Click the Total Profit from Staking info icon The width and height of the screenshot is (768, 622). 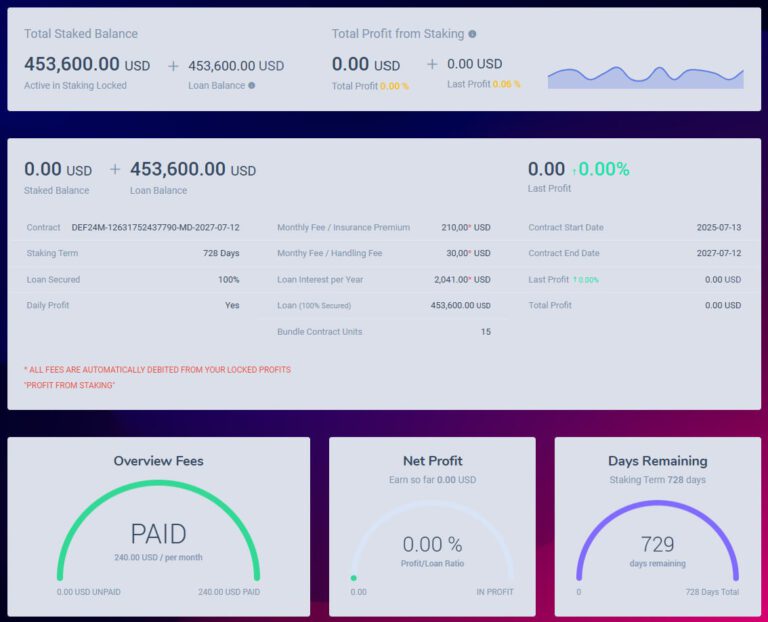coord(472,34)
